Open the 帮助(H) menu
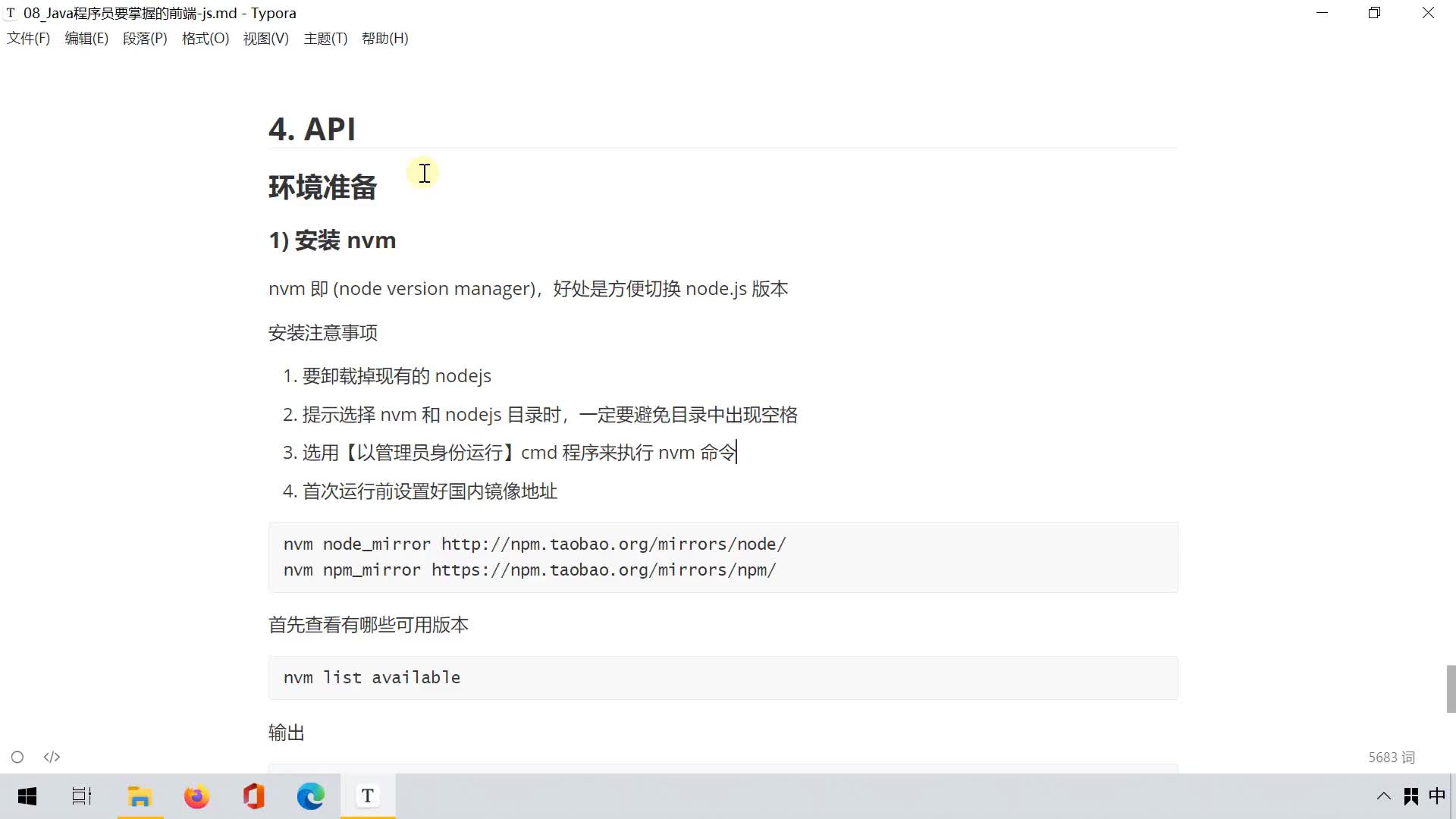This screenshot has width=1456, height=819. point(384,39)
